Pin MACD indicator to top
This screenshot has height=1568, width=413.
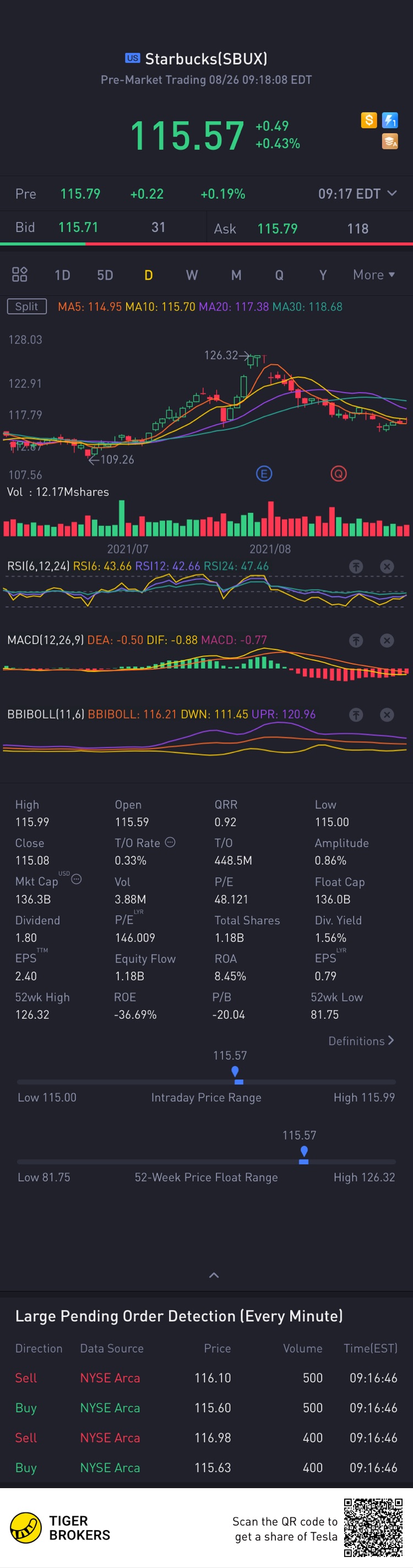click(x=356, y=641)
